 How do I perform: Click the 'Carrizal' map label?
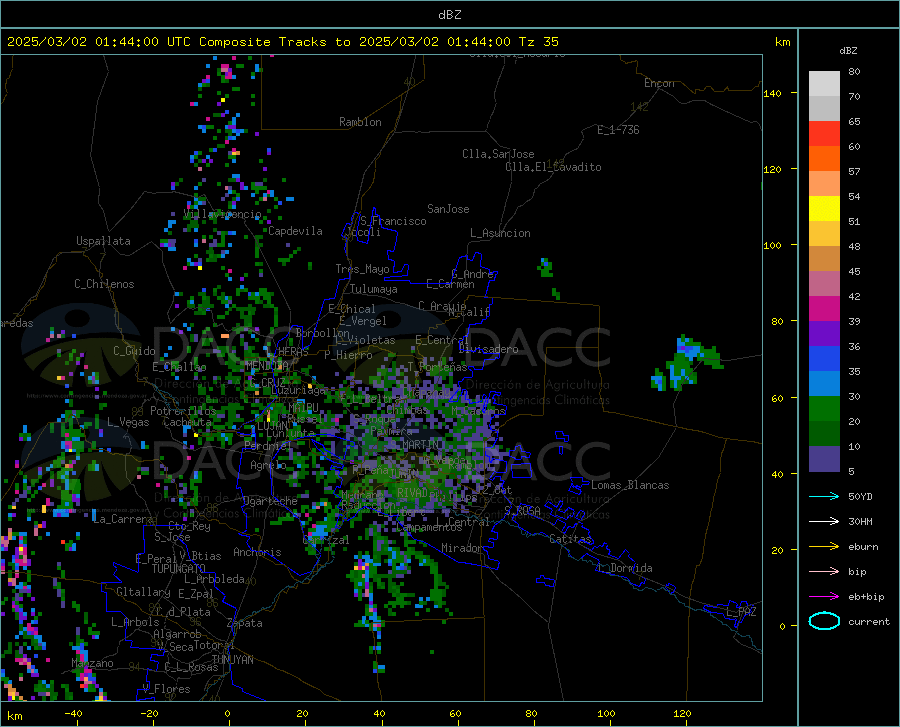325,540
